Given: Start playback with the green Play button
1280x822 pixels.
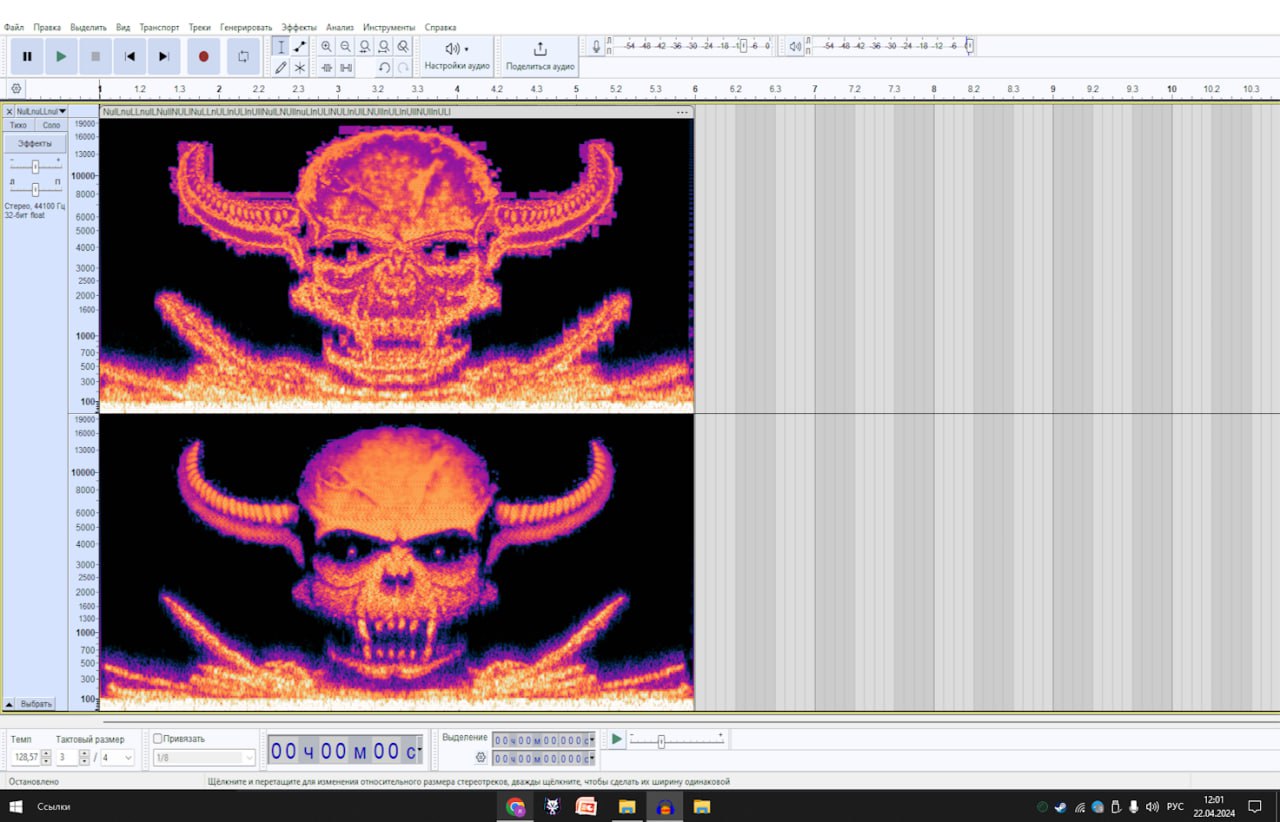Looking at the screenshot, I should coord(61,57).
